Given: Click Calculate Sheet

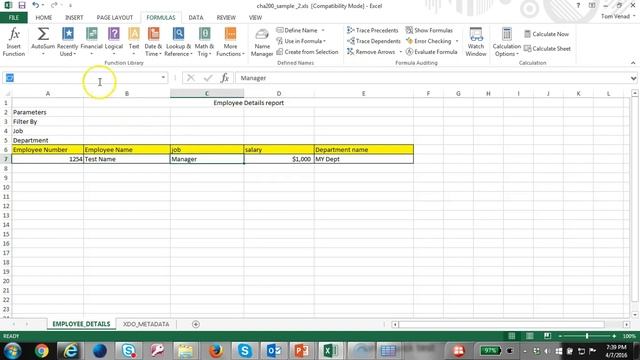Looking at the screenshot, I should (547, 49).
